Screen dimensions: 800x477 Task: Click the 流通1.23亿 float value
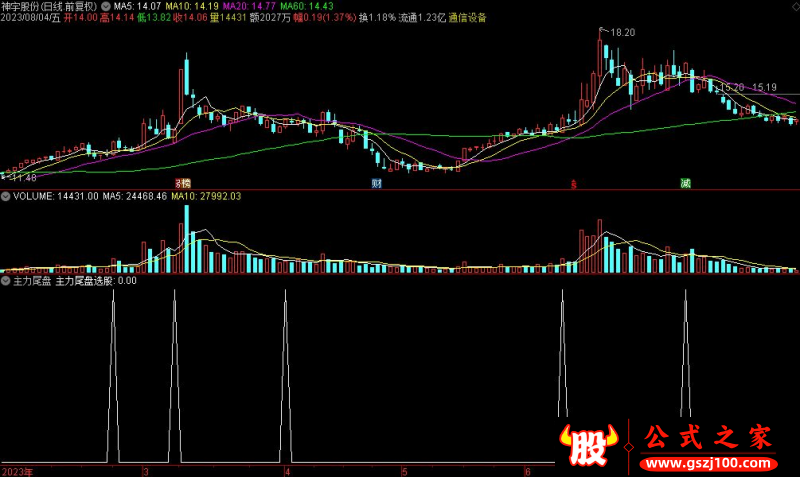pos(422,17)
